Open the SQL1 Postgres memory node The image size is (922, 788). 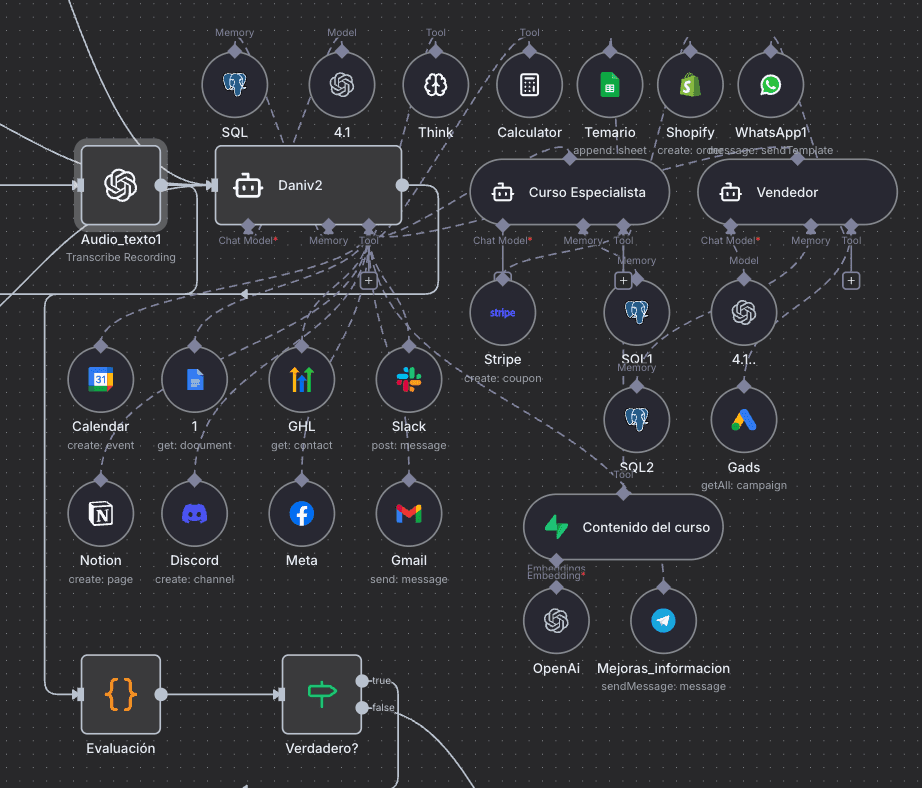(x=637, y=312)
